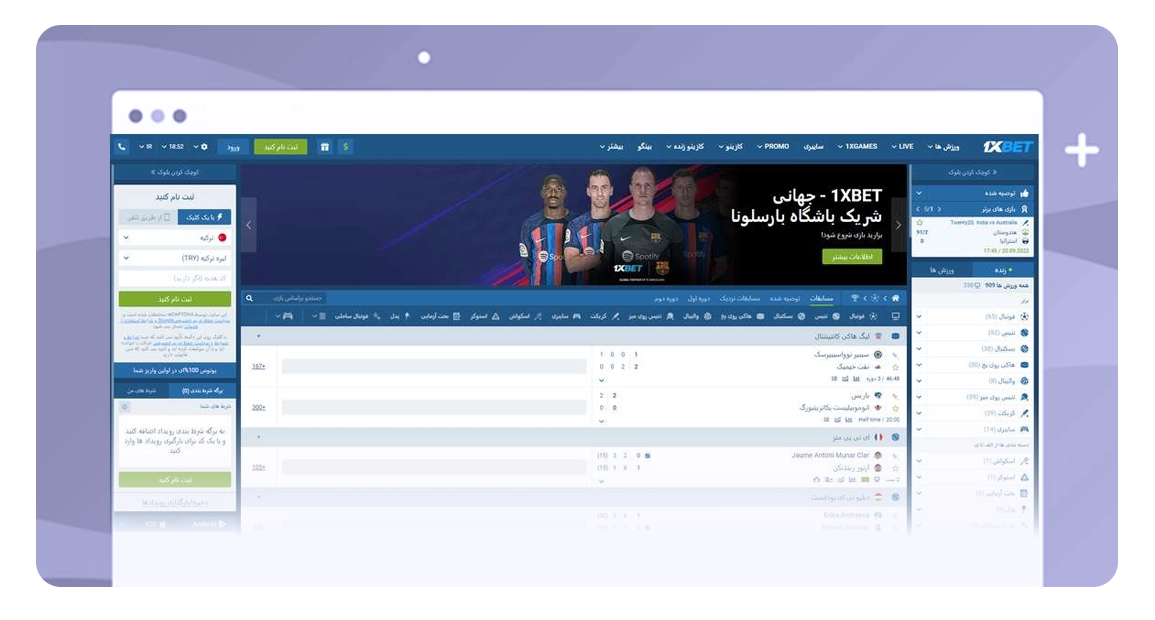Image resolution: width=1155 pixels, height=620 pixels.
Task: Open the gift bonus icon
Action: [325, 147]
